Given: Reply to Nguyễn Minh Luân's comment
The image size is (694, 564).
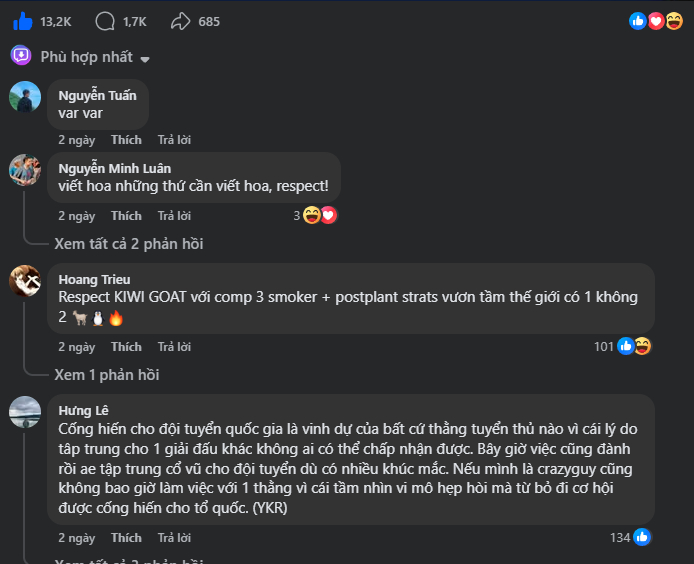Looking at the screenshot, I should (174, 216).
